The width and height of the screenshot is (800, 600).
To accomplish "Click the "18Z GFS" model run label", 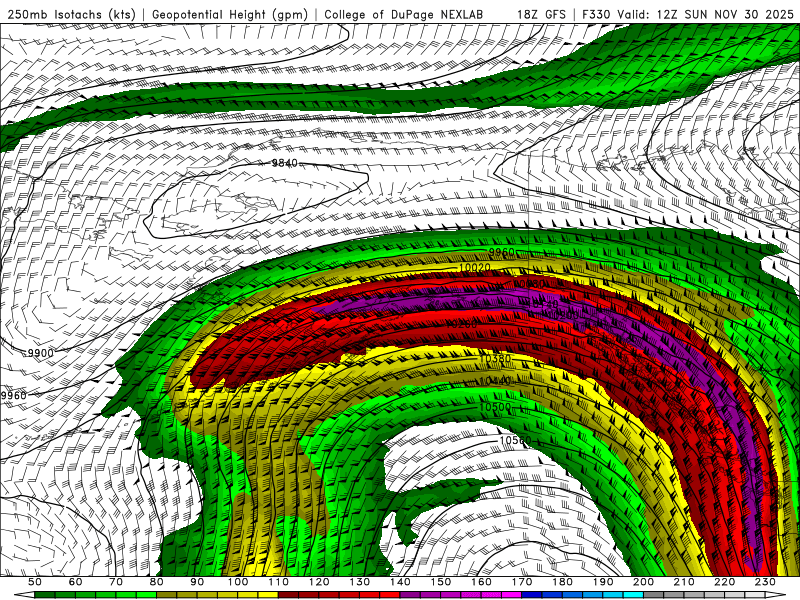I will pos(541,14).
